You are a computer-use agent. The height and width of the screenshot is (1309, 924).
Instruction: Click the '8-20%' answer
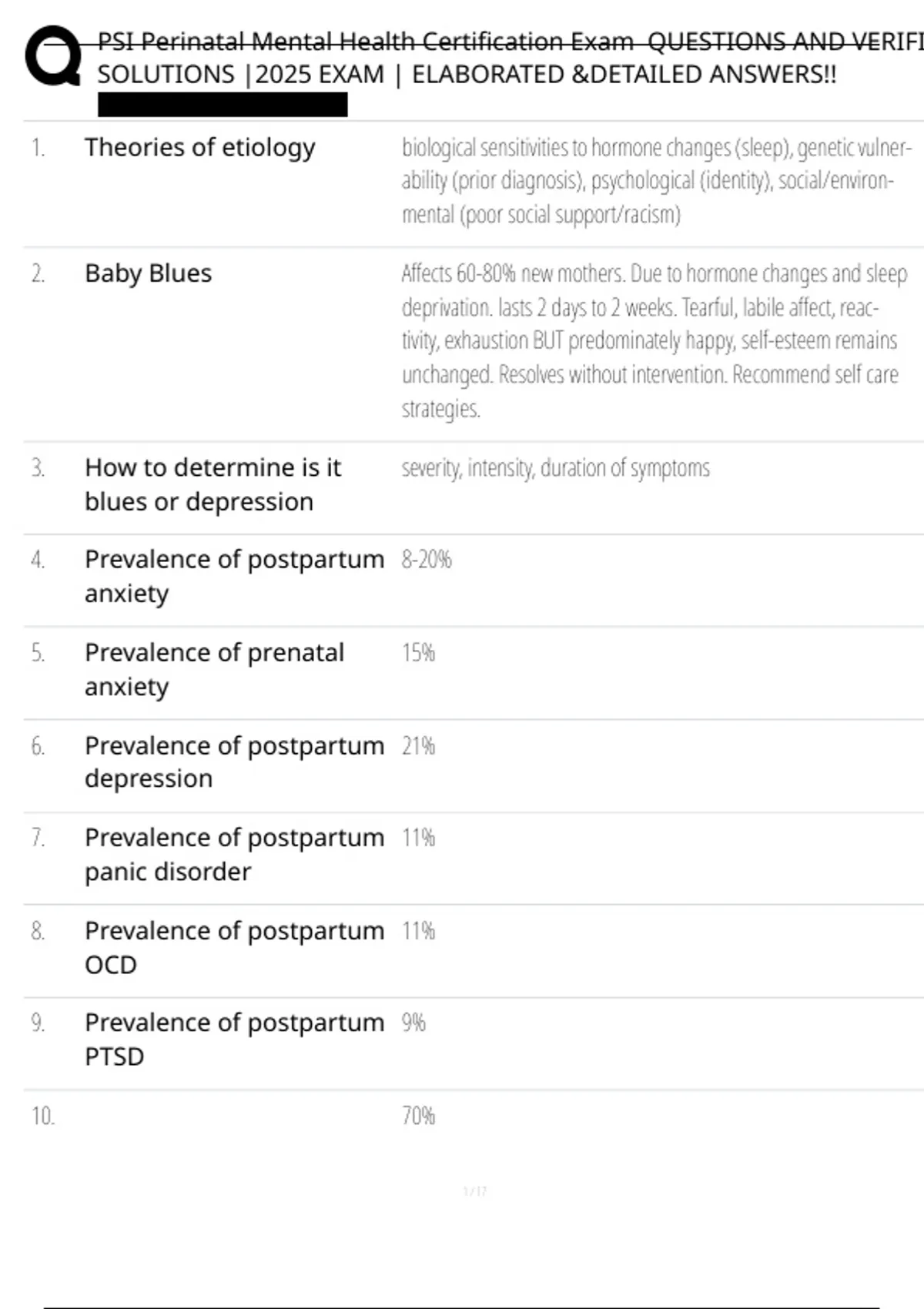pyautogui.click(x=426, y=559)
